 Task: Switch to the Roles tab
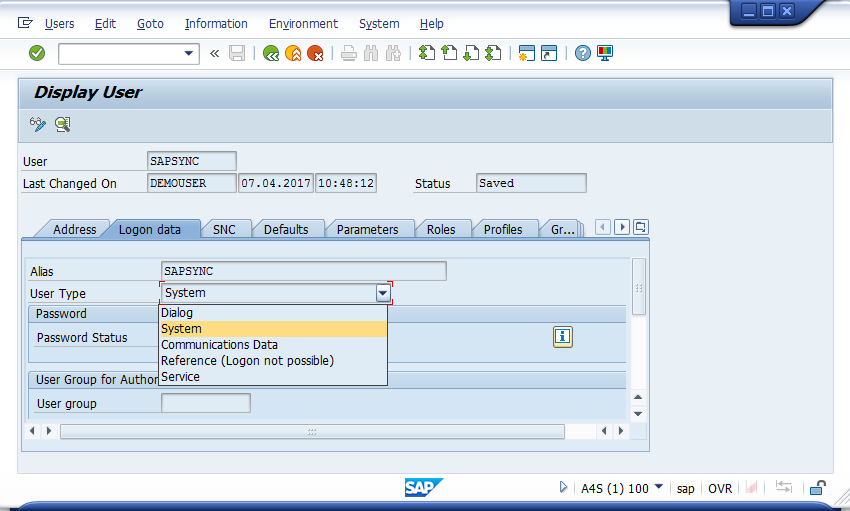(441, 229)
